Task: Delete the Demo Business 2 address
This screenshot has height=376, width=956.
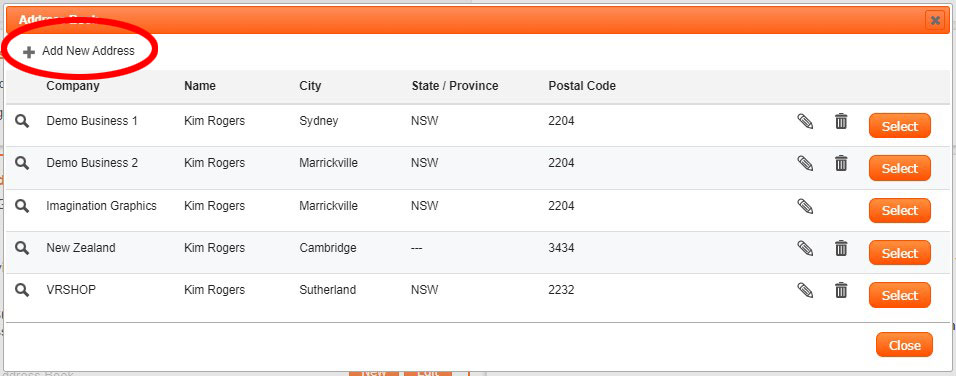Action: tap(841, 163)
